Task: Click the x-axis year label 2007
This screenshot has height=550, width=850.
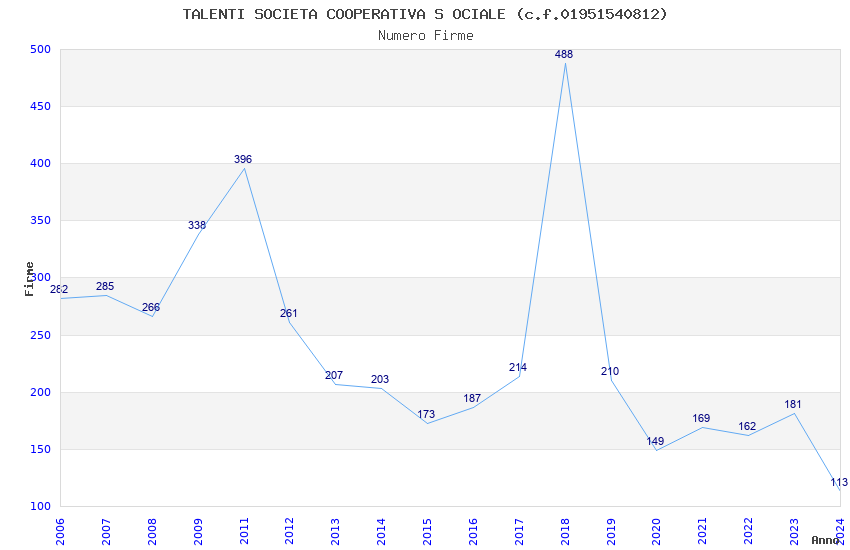Action: click(x=106, y=532)
